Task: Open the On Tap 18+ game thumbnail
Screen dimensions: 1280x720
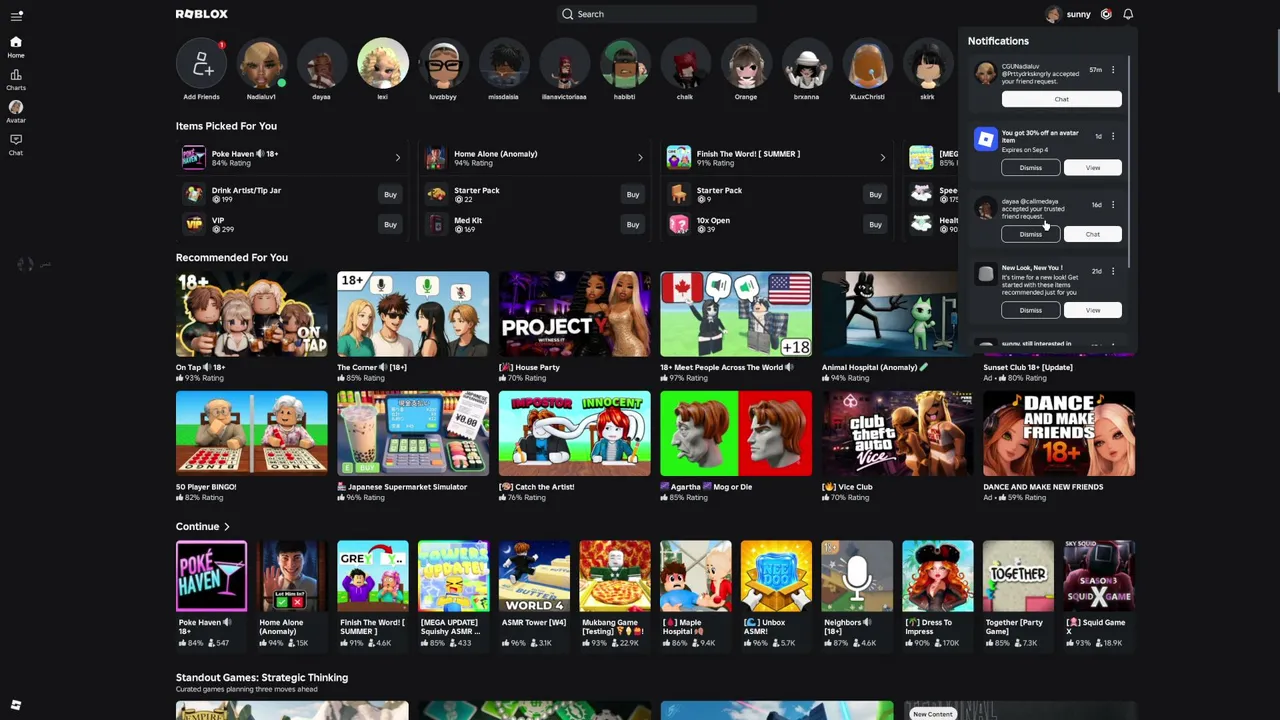Action: pyautogui.click(x=251, y=314)
